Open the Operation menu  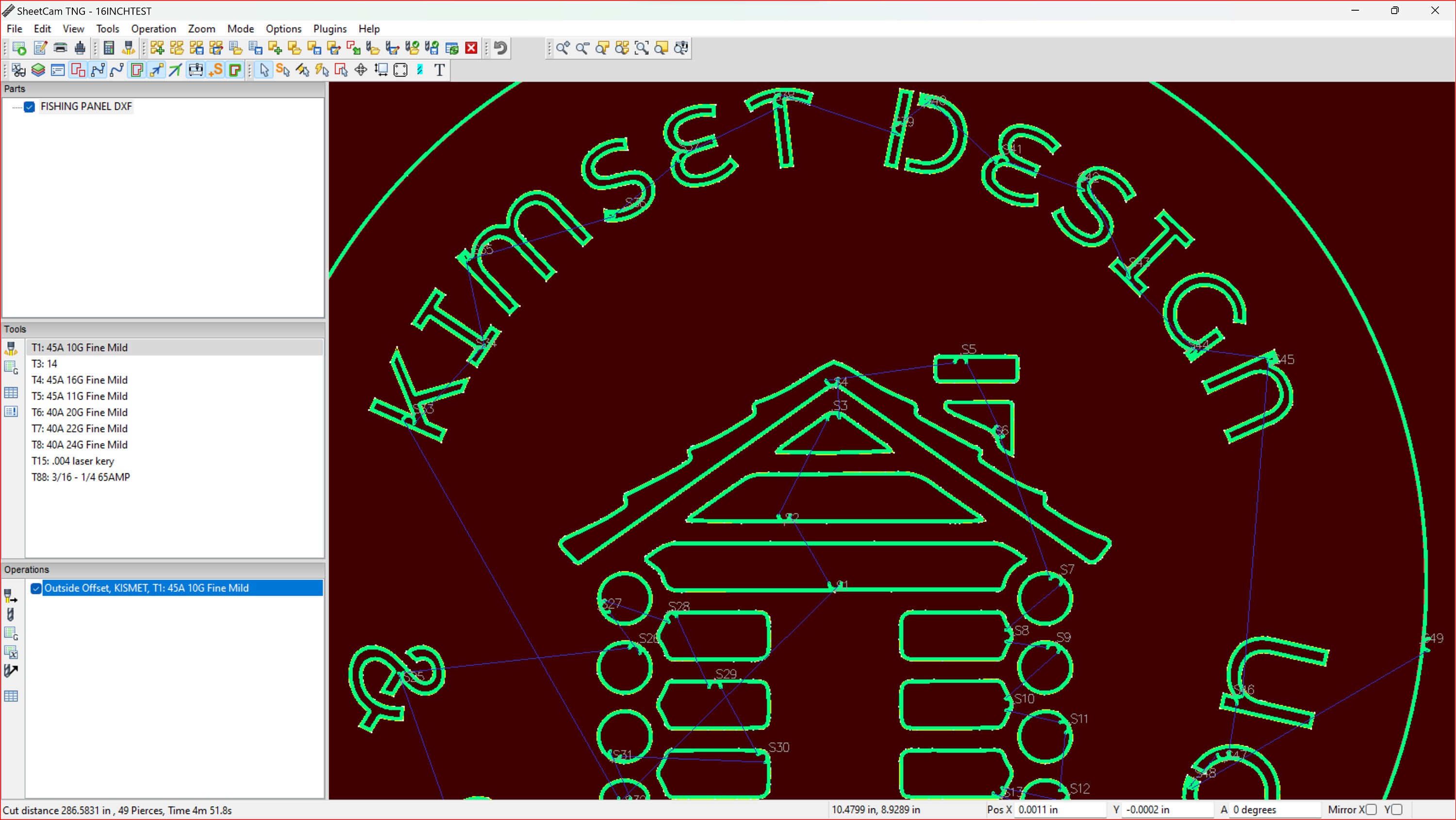point(153,29)
